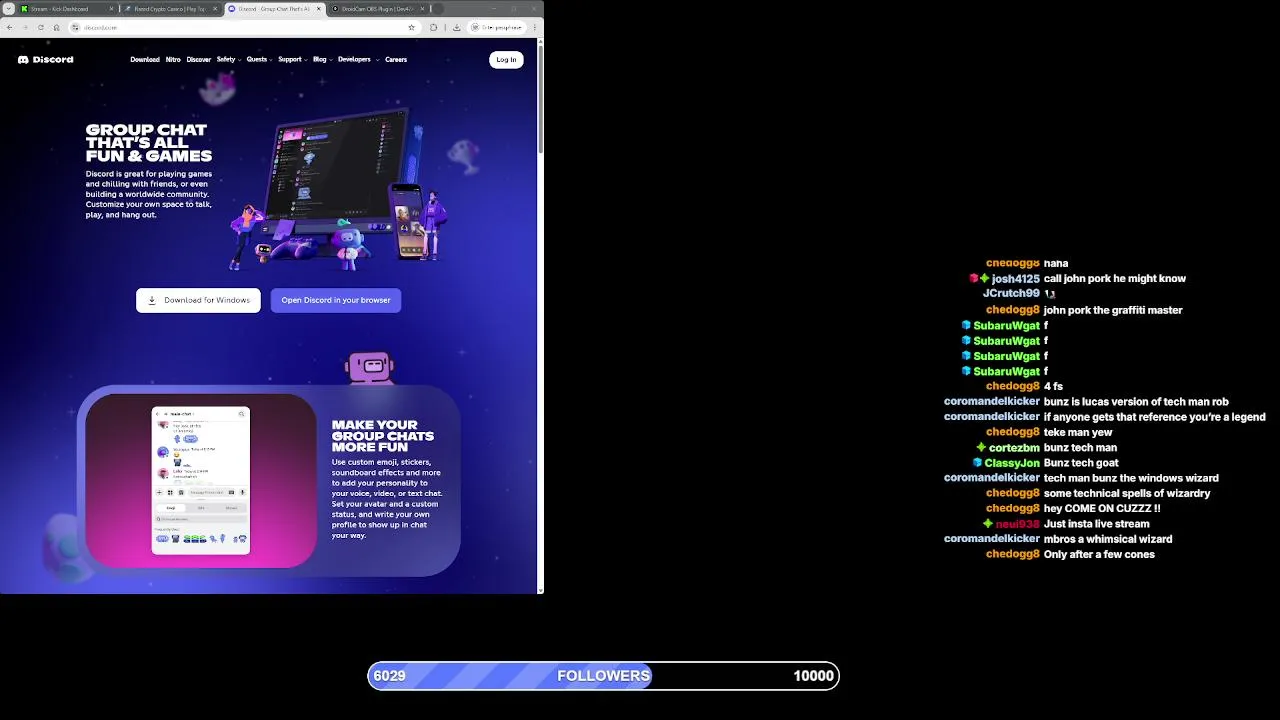Screen dimensions: 1280x720
Task: Click the site info icon in address bar
Action: (75, 27)
